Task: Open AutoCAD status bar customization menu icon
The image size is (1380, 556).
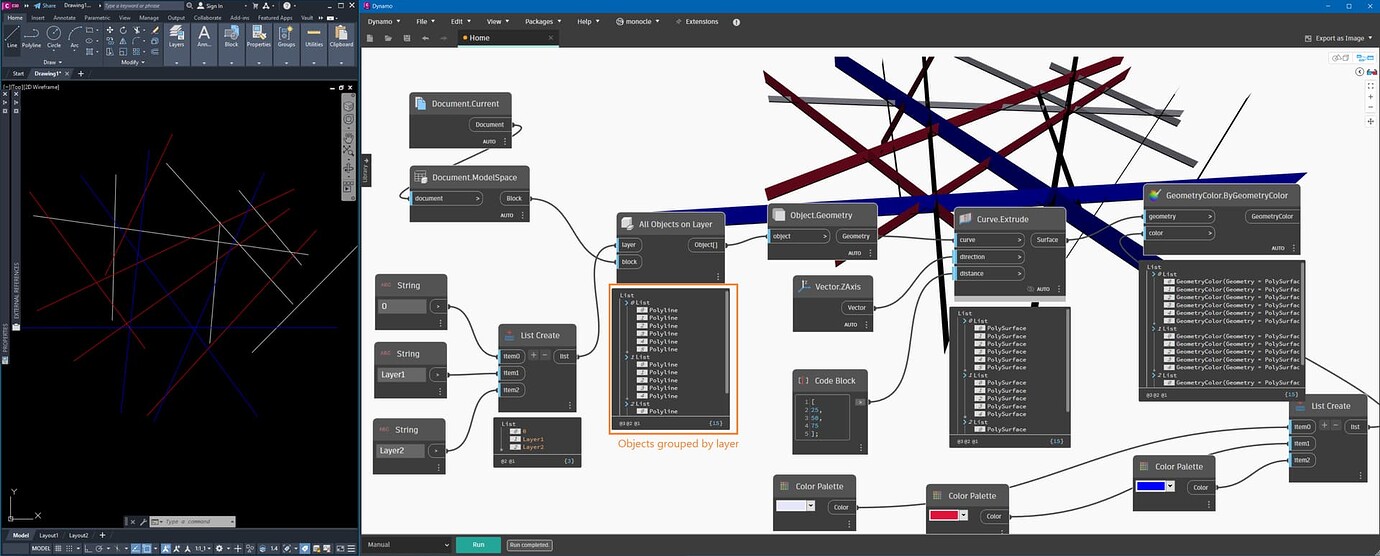Action: (x=351, y=548)
